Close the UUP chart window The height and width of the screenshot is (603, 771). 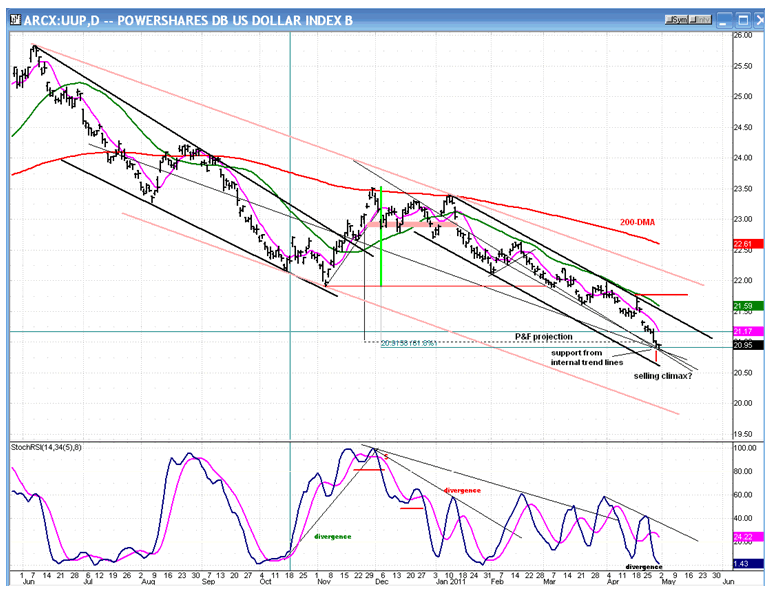point(759,19)
